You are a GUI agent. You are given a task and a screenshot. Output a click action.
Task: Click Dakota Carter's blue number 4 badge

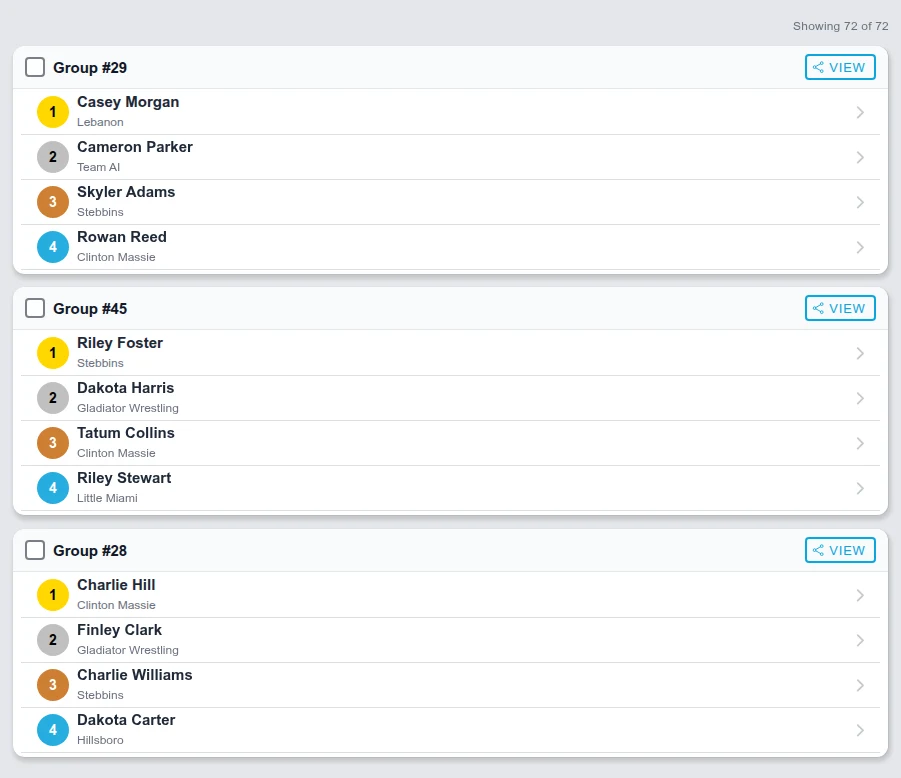click(x=53, y=730)
